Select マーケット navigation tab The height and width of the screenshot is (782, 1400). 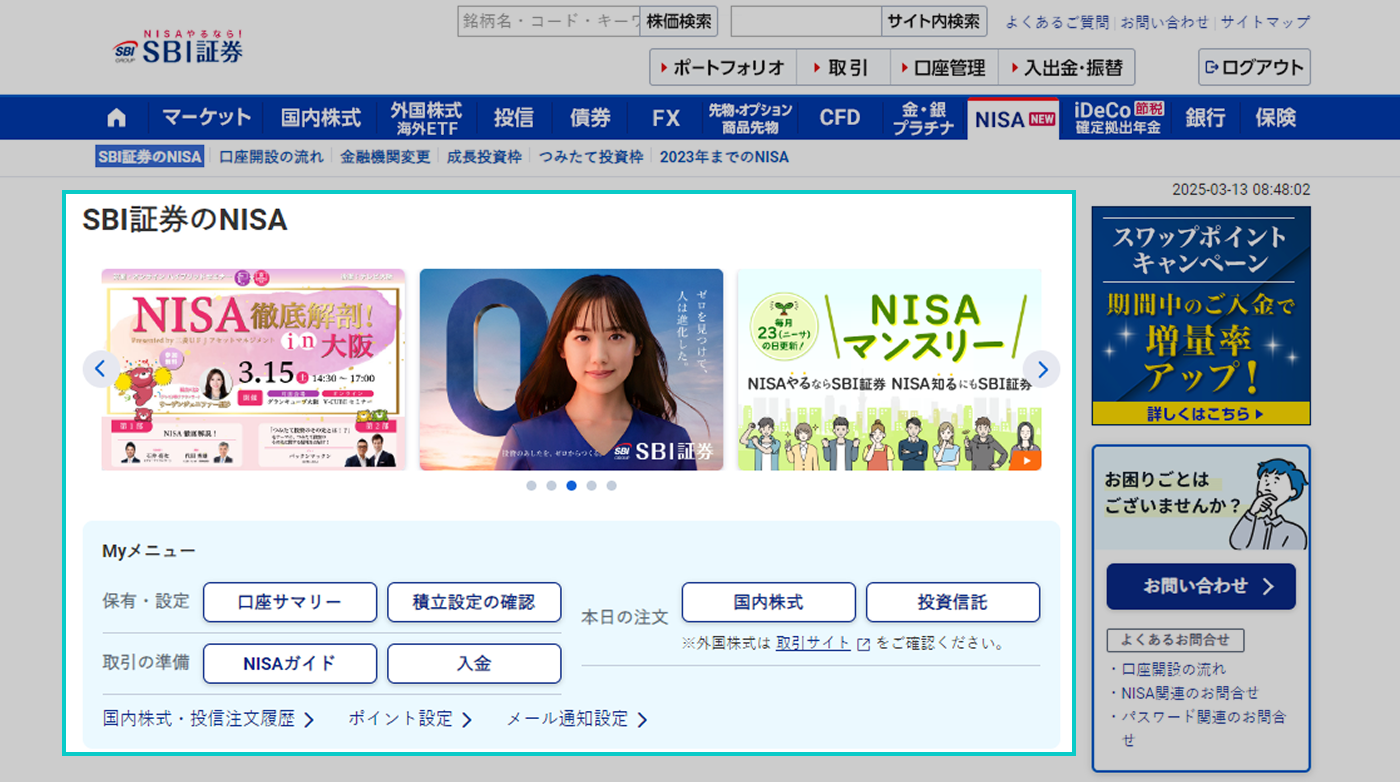click(x=207, y=118)
